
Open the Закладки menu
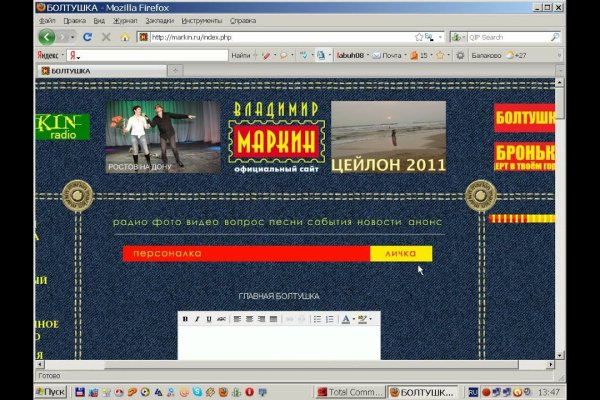click(x=159, y=19)
